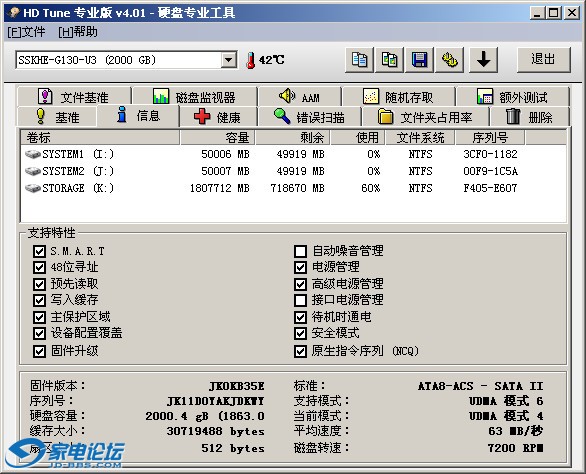Toggle the 待机时通电 checkbox
The height and width of the screenshot is (474, 586).
300,317
